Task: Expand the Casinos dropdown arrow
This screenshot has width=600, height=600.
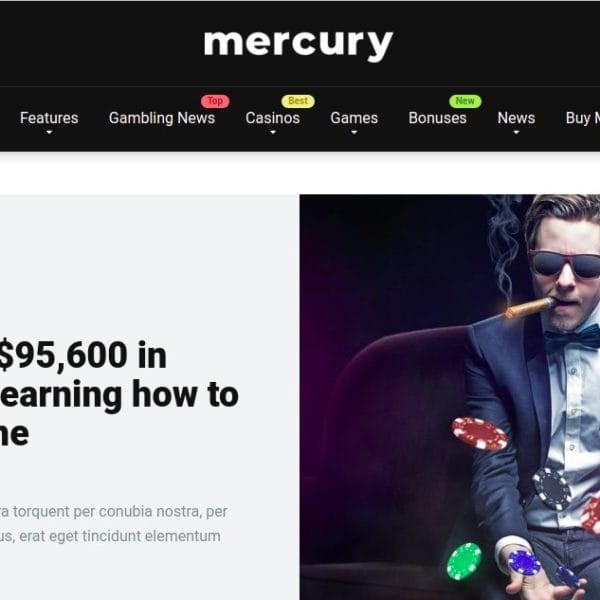Action: point(272,132)
